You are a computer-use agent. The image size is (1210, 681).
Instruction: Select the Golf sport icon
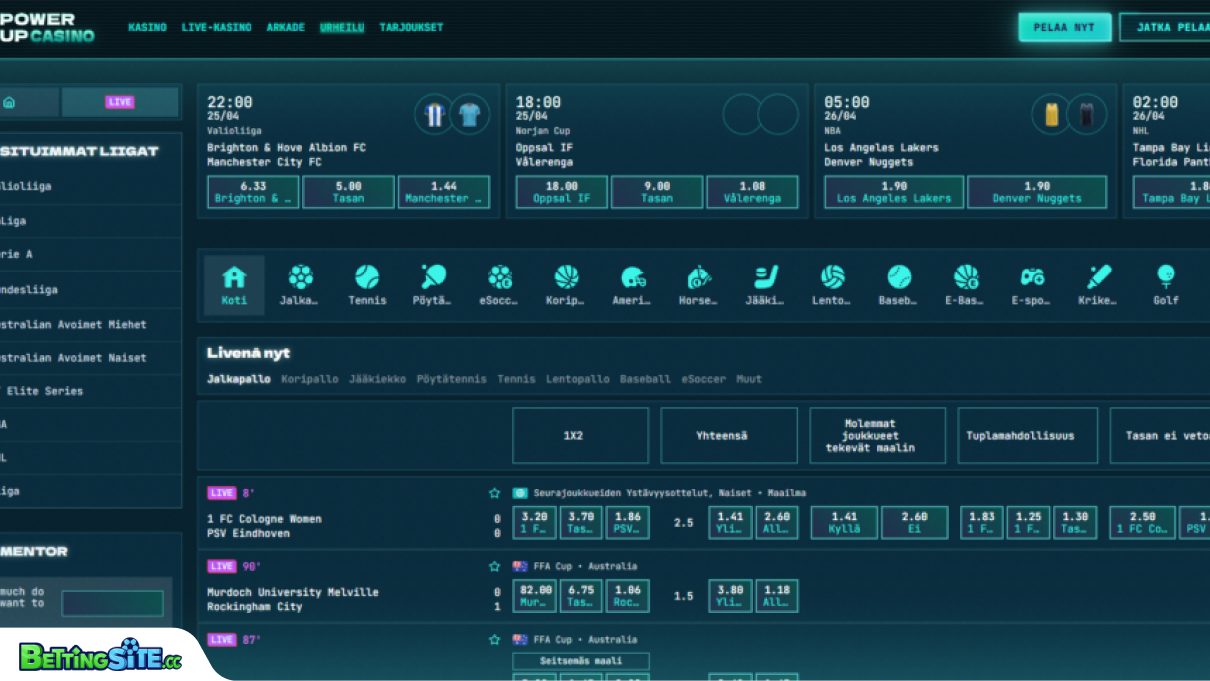click(x=1166, y=285)
